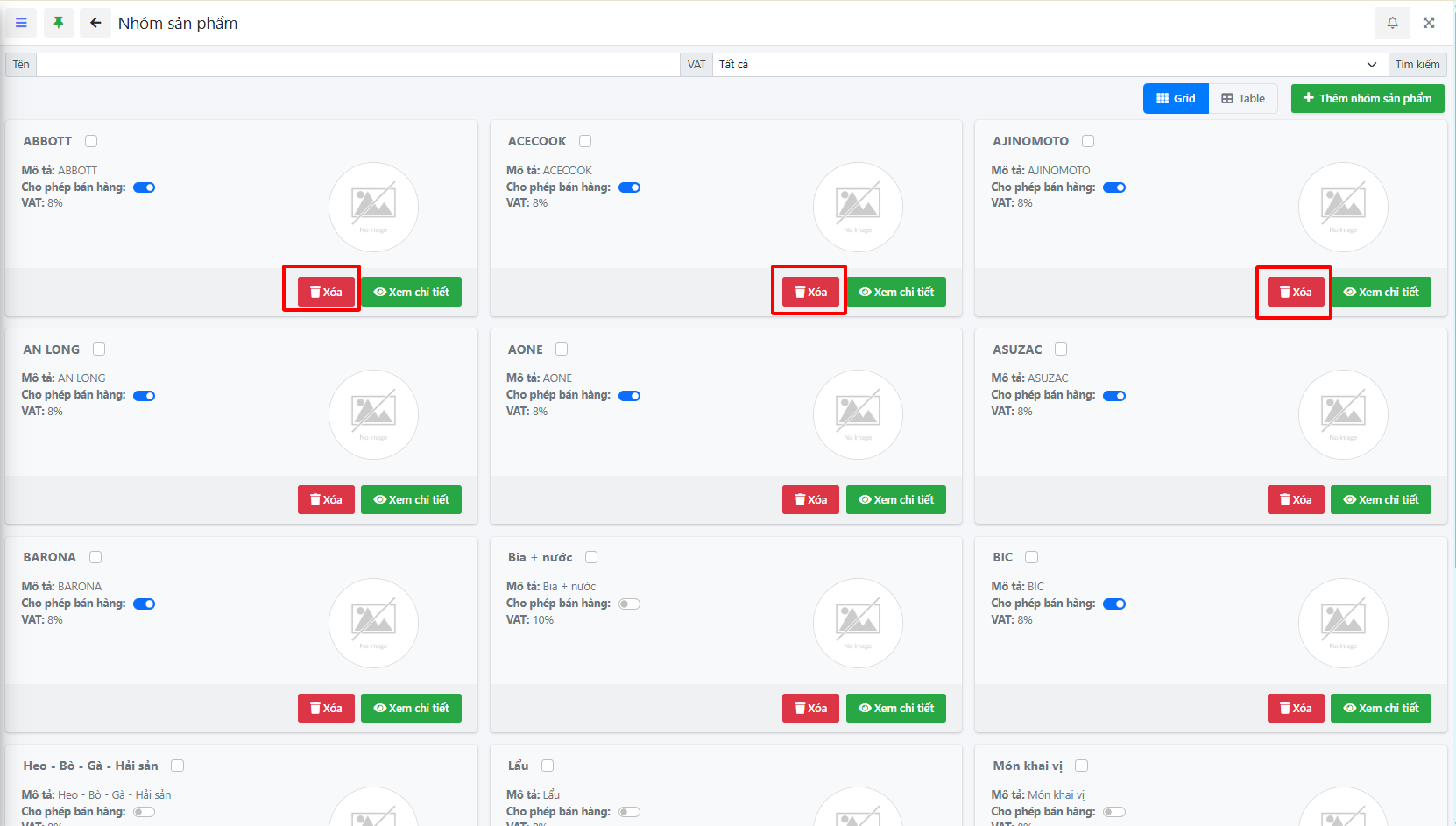Switch to Table view
Screen dimensions: 1456x826
[x=1242, y=99]
